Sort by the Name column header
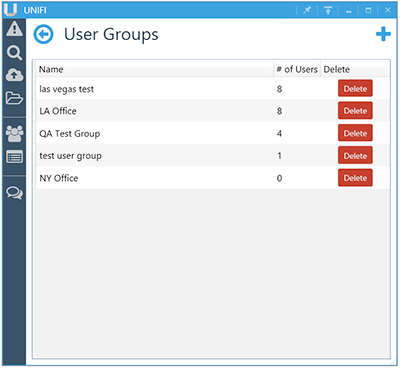 click(155, 69)
